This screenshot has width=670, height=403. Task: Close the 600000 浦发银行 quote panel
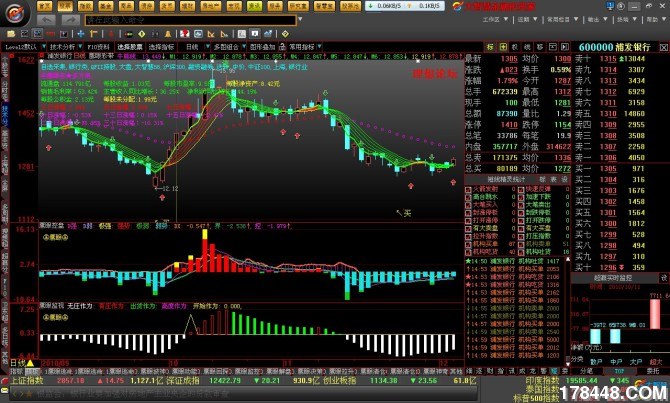664,47
